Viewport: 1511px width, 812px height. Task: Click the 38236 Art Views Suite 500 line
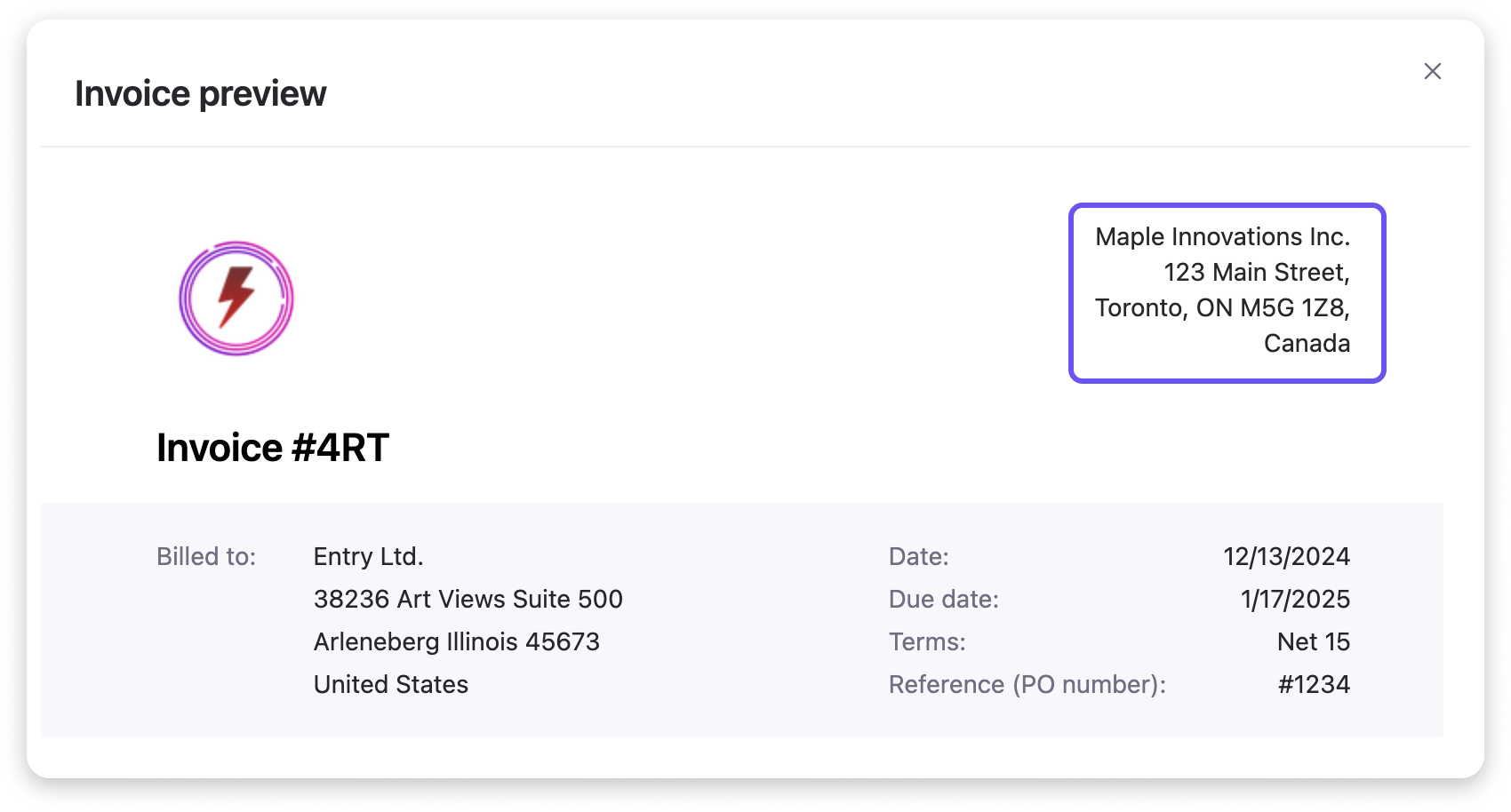point(468,599)
